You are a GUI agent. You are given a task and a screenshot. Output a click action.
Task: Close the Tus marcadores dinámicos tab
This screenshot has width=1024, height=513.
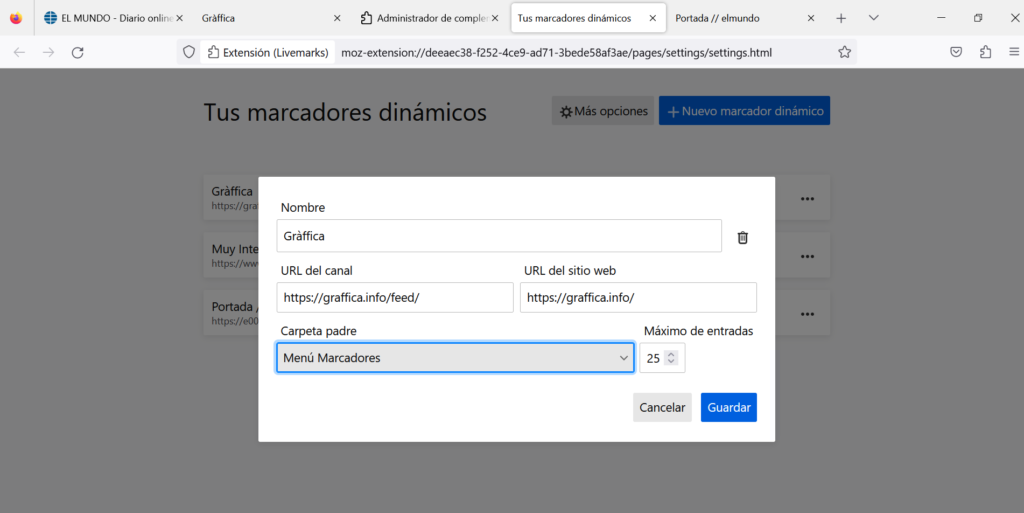(652, 18)
